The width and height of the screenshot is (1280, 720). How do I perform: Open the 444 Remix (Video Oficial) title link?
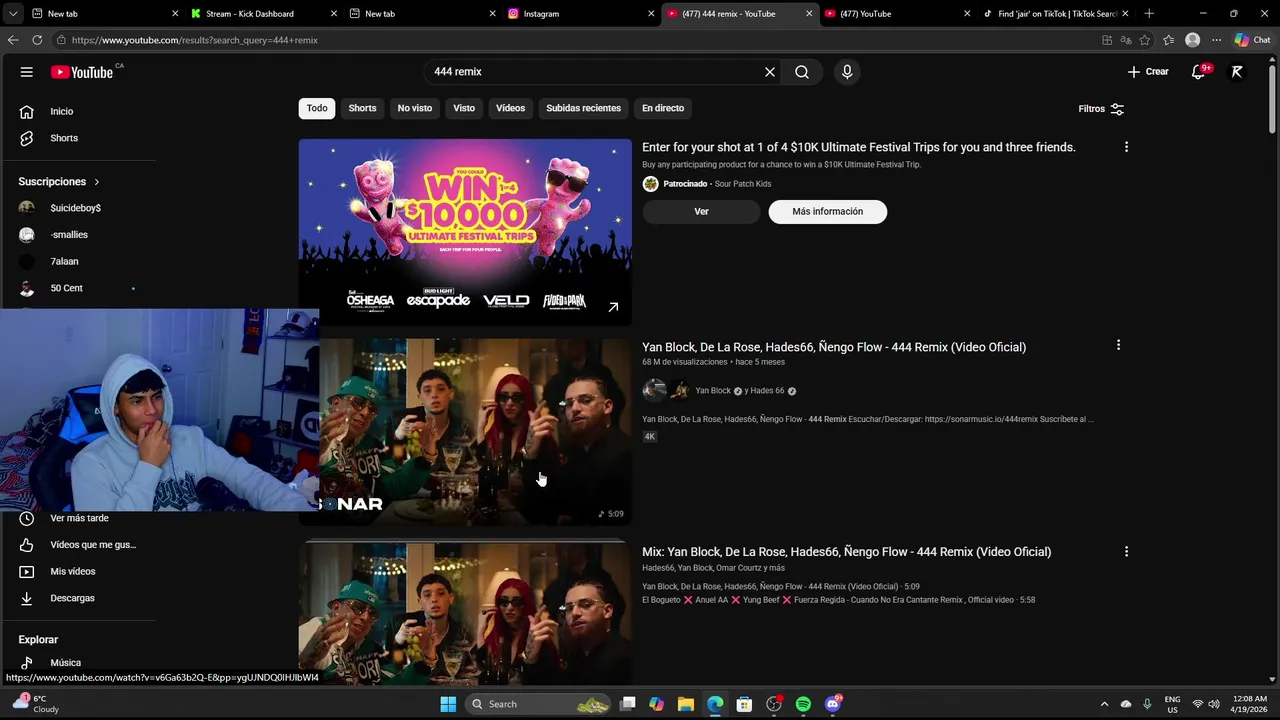click(x=834, y=347)
